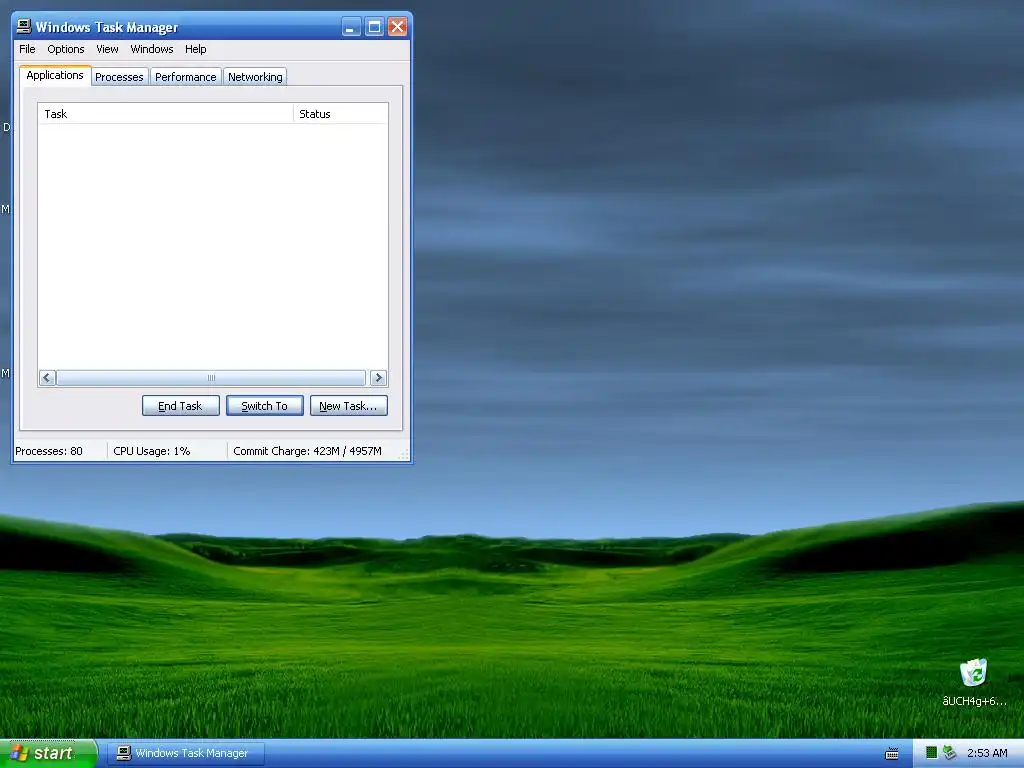
Task: Click the right scroll arrow in task list
Action: tap(378, 378)
